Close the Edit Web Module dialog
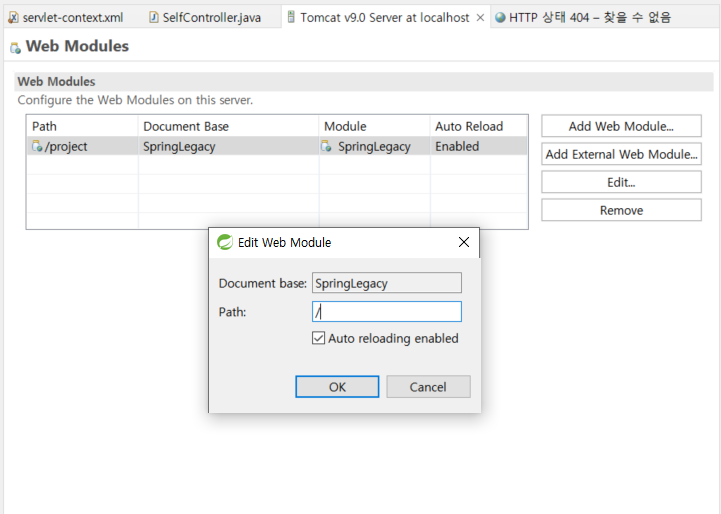721x514 pixels. coord(464,242)
